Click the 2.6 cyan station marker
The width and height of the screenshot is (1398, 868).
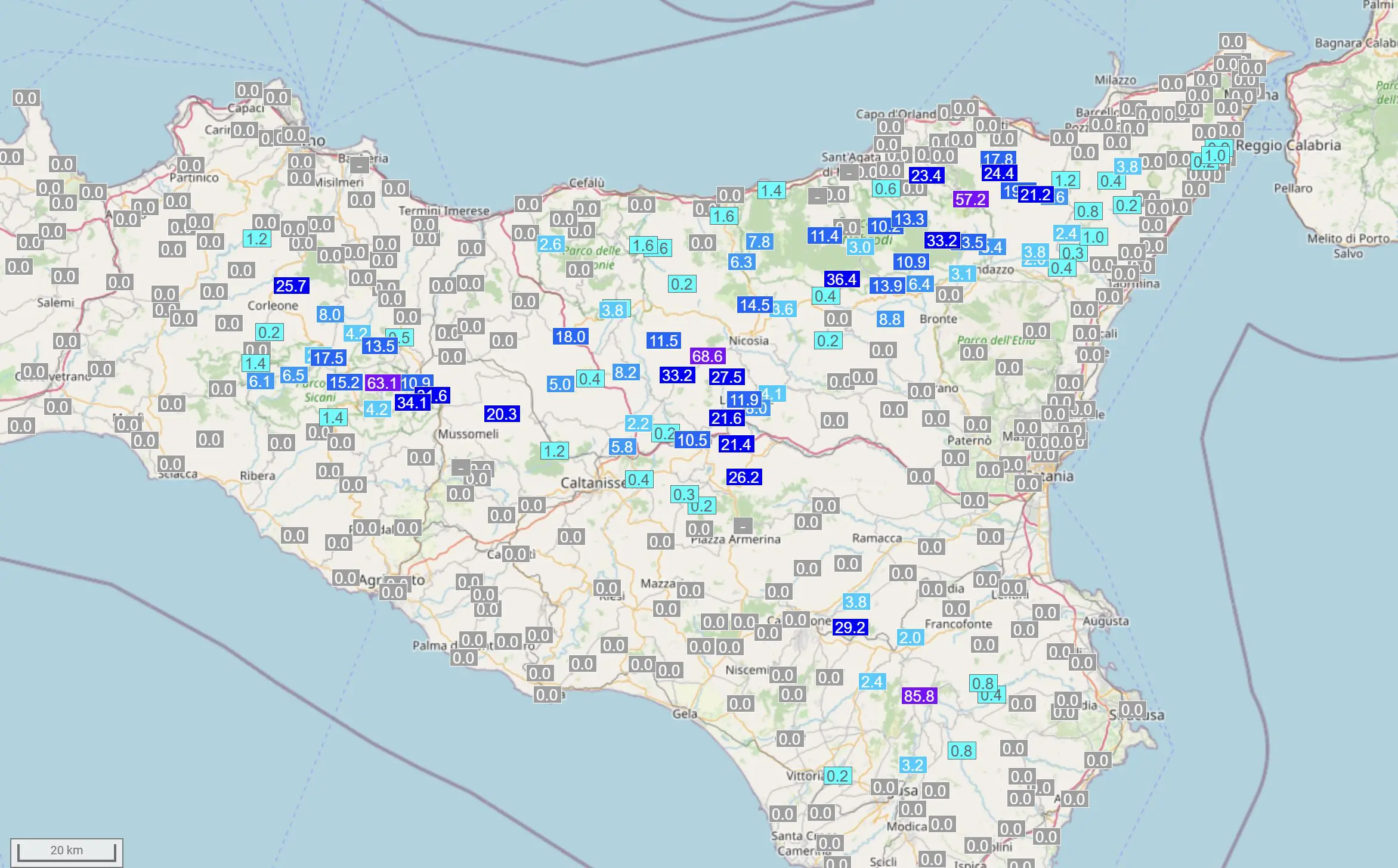[550, 244]
